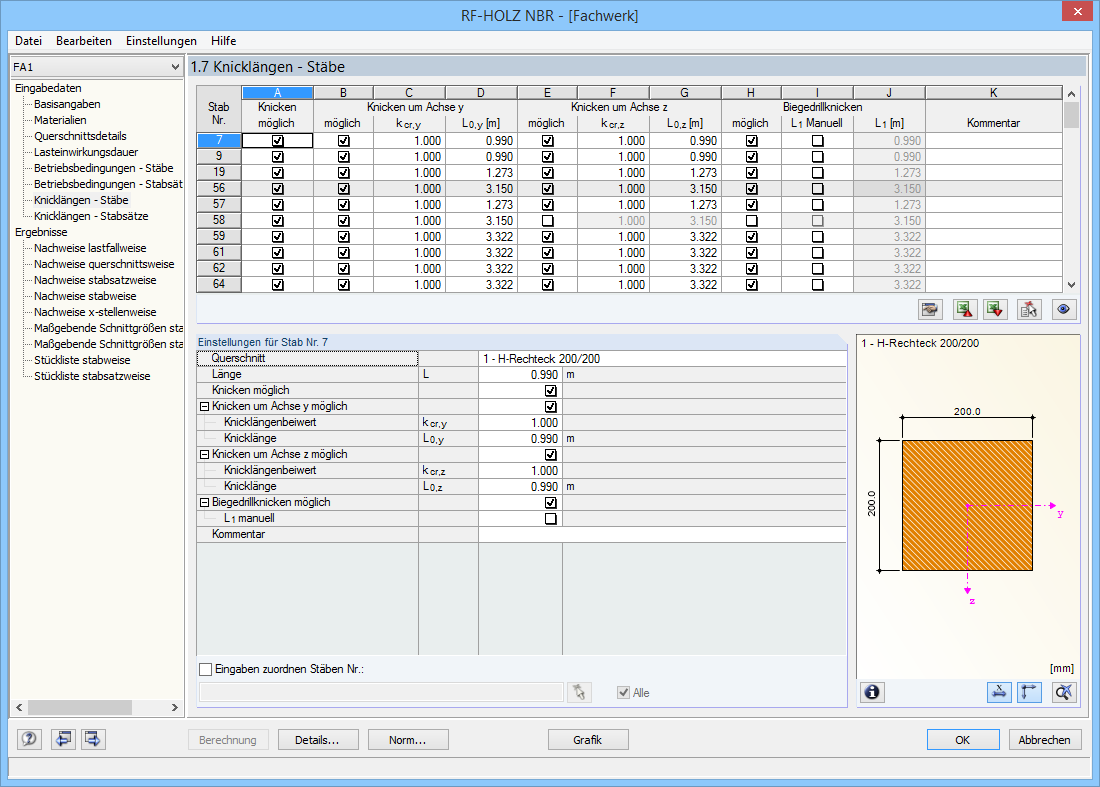The width and height of the screenshot is (1100, 787).
Task: Enable Knicken um Achse z for Stab 58
Action: (547, 221)
